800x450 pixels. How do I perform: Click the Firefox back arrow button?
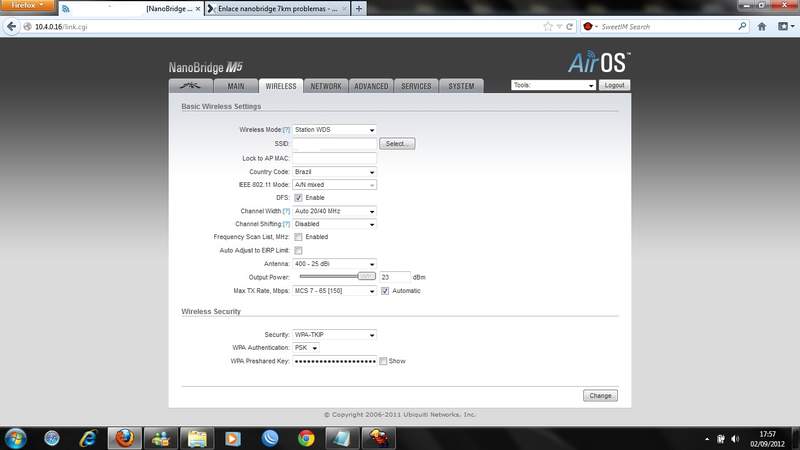pos(11,27)
